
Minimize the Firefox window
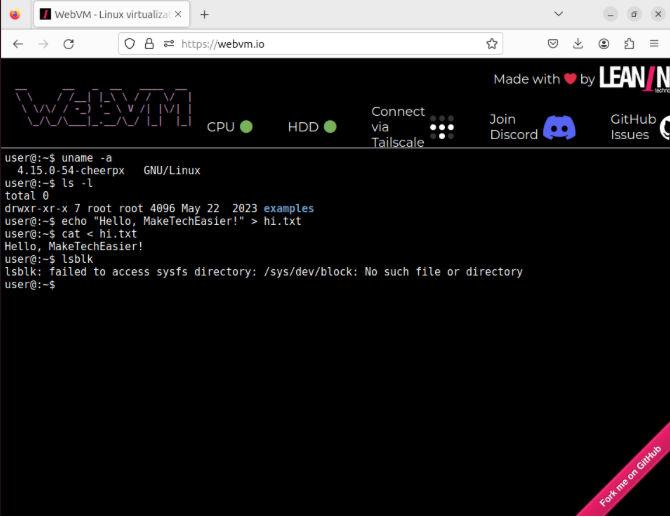pyautogui.click(x=610, y=14)
